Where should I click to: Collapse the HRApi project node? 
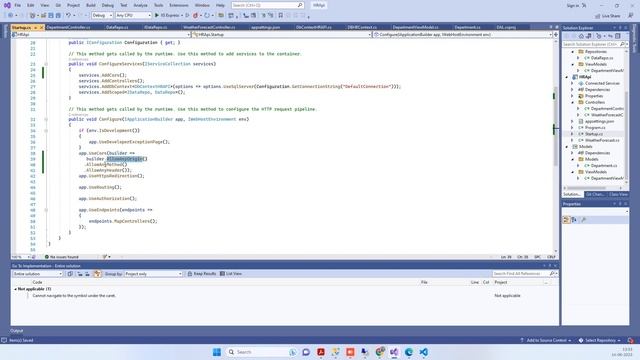pos(567,77)
